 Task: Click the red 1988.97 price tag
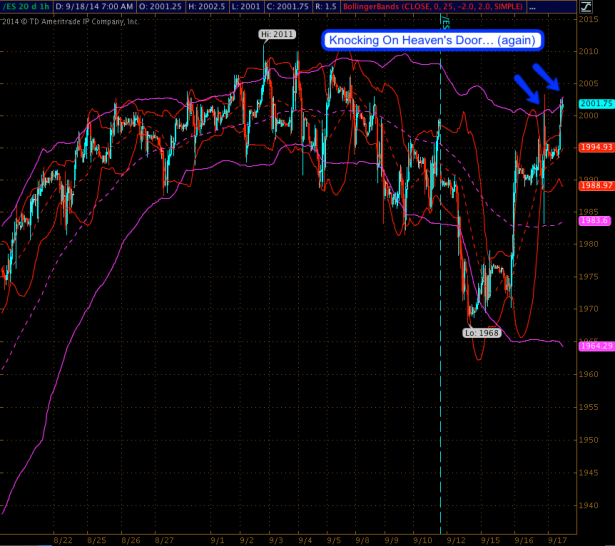point(595,186)
